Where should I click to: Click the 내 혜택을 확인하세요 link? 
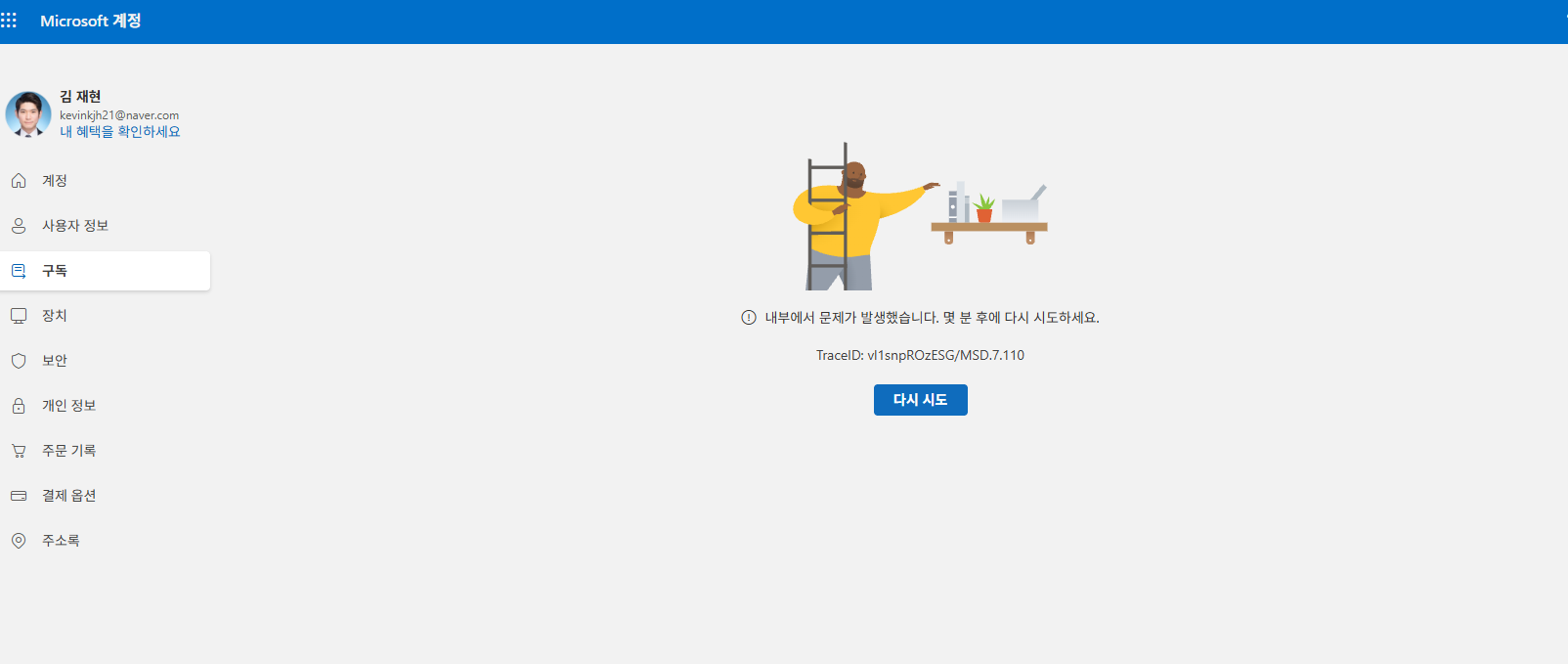119,132
